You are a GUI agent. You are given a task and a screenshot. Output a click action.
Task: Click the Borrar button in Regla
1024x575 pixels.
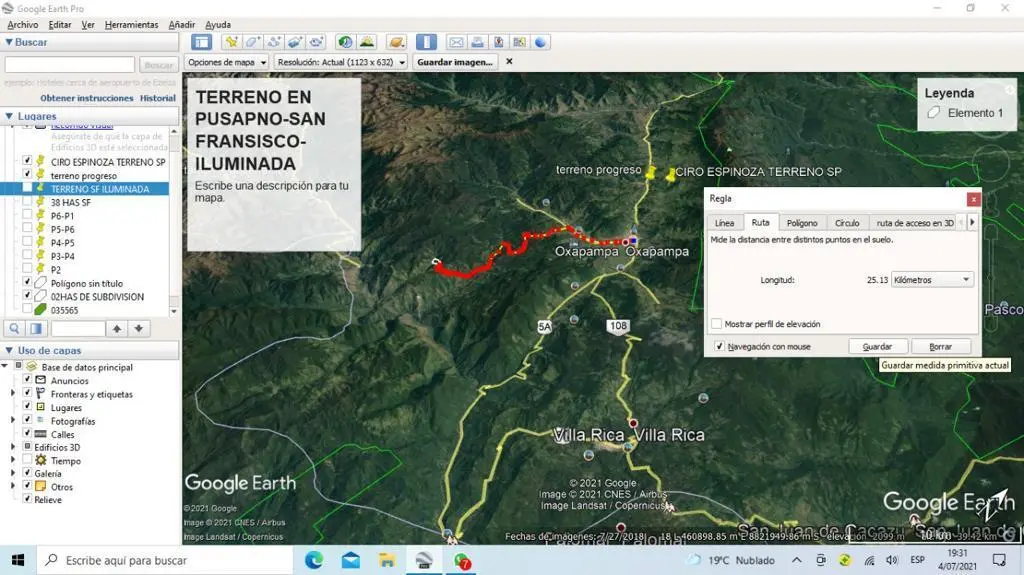pyautogui.click(x=940, y=346)
